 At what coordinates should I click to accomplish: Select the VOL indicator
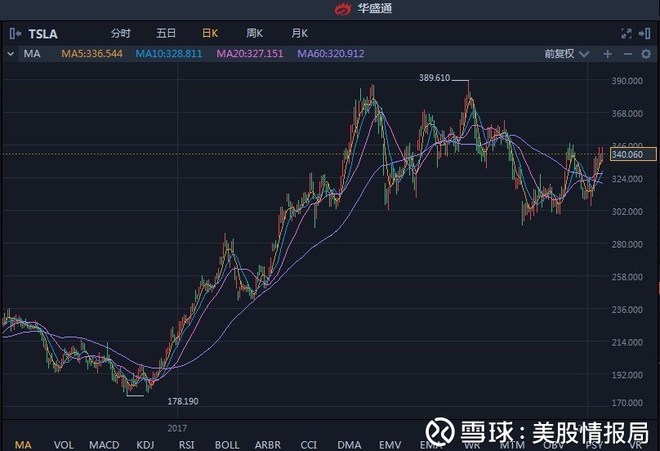pos(63,443)
